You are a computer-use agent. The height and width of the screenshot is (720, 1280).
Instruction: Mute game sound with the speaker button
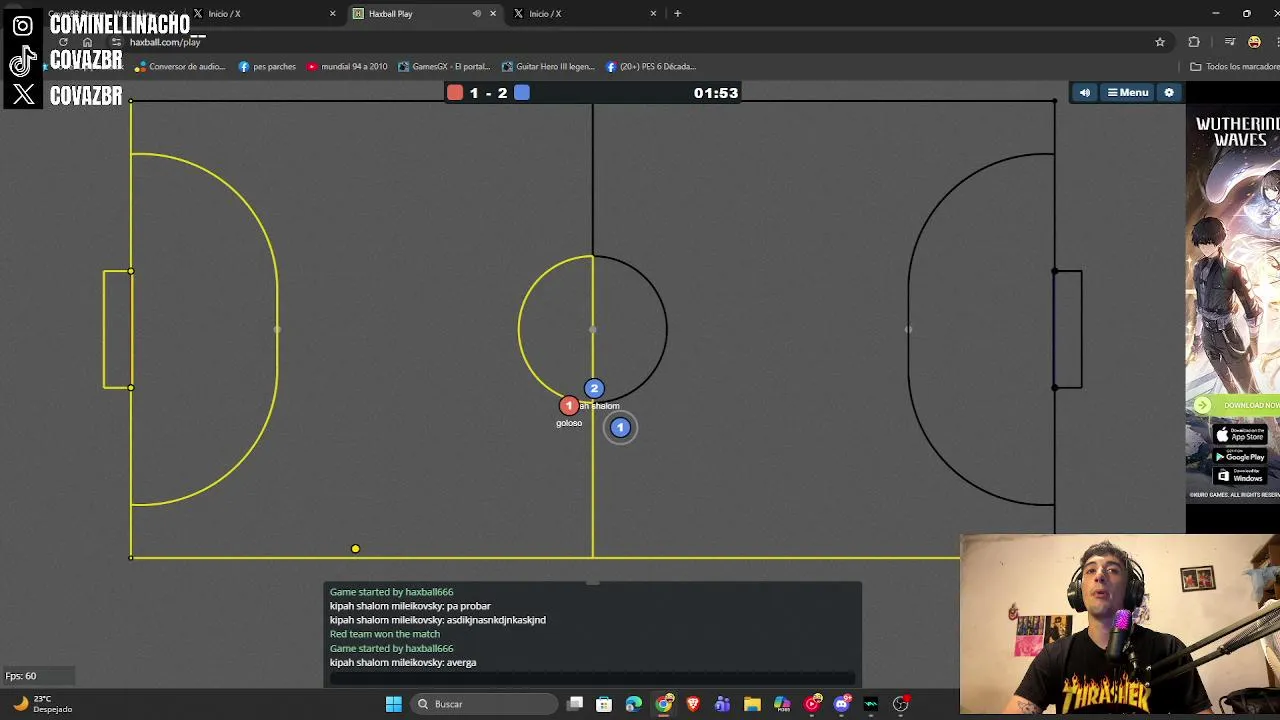pos(1085,93)
